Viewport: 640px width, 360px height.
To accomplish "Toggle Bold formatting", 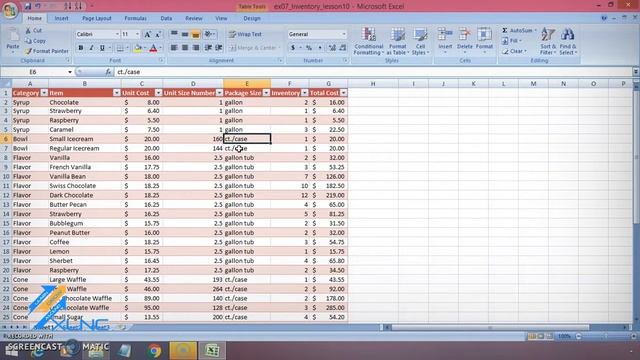I will pos(81,48).
